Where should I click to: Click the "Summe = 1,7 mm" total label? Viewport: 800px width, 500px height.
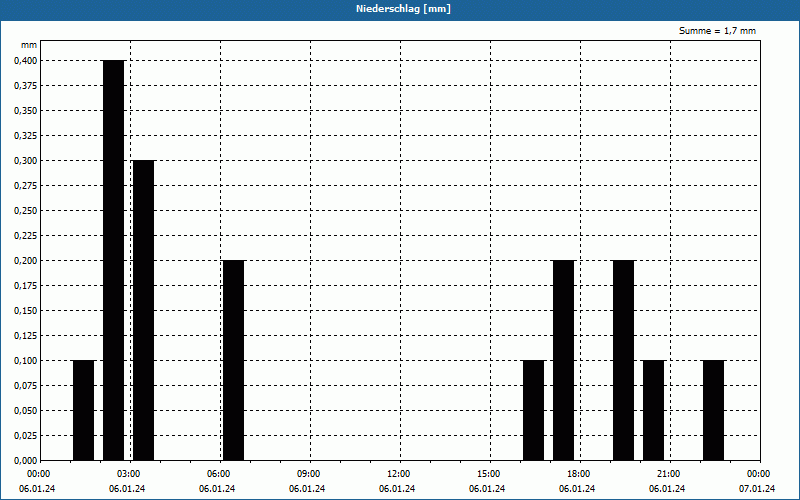(717, 31)
